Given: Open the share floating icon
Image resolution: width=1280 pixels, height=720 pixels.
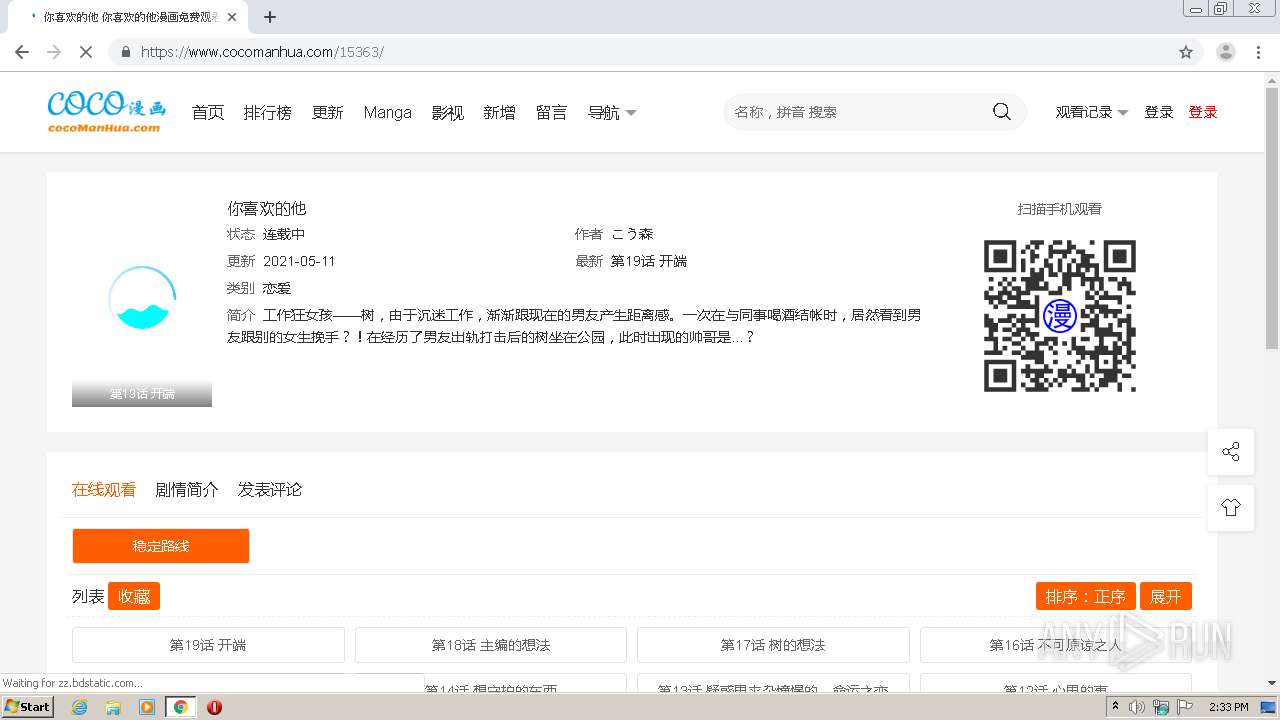Looking at the screenshot, I should 1231,452.
